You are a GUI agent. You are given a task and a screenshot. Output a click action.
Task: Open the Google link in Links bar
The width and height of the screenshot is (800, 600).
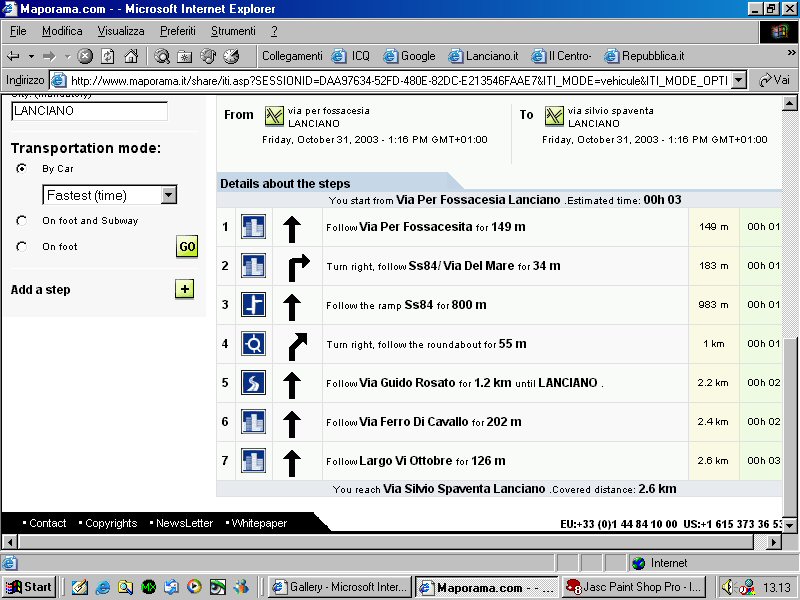click(409, 56)
